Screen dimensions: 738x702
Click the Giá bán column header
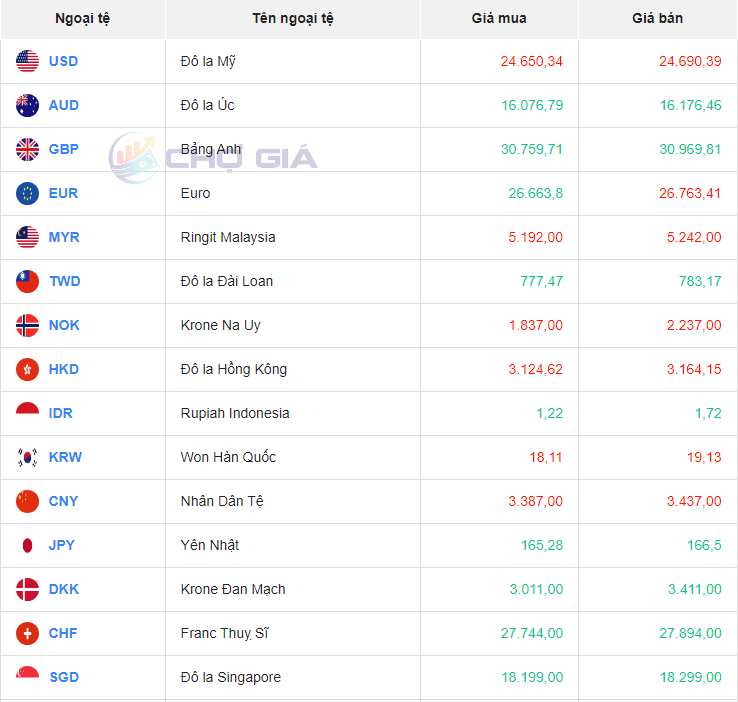[x=657, y=18]
